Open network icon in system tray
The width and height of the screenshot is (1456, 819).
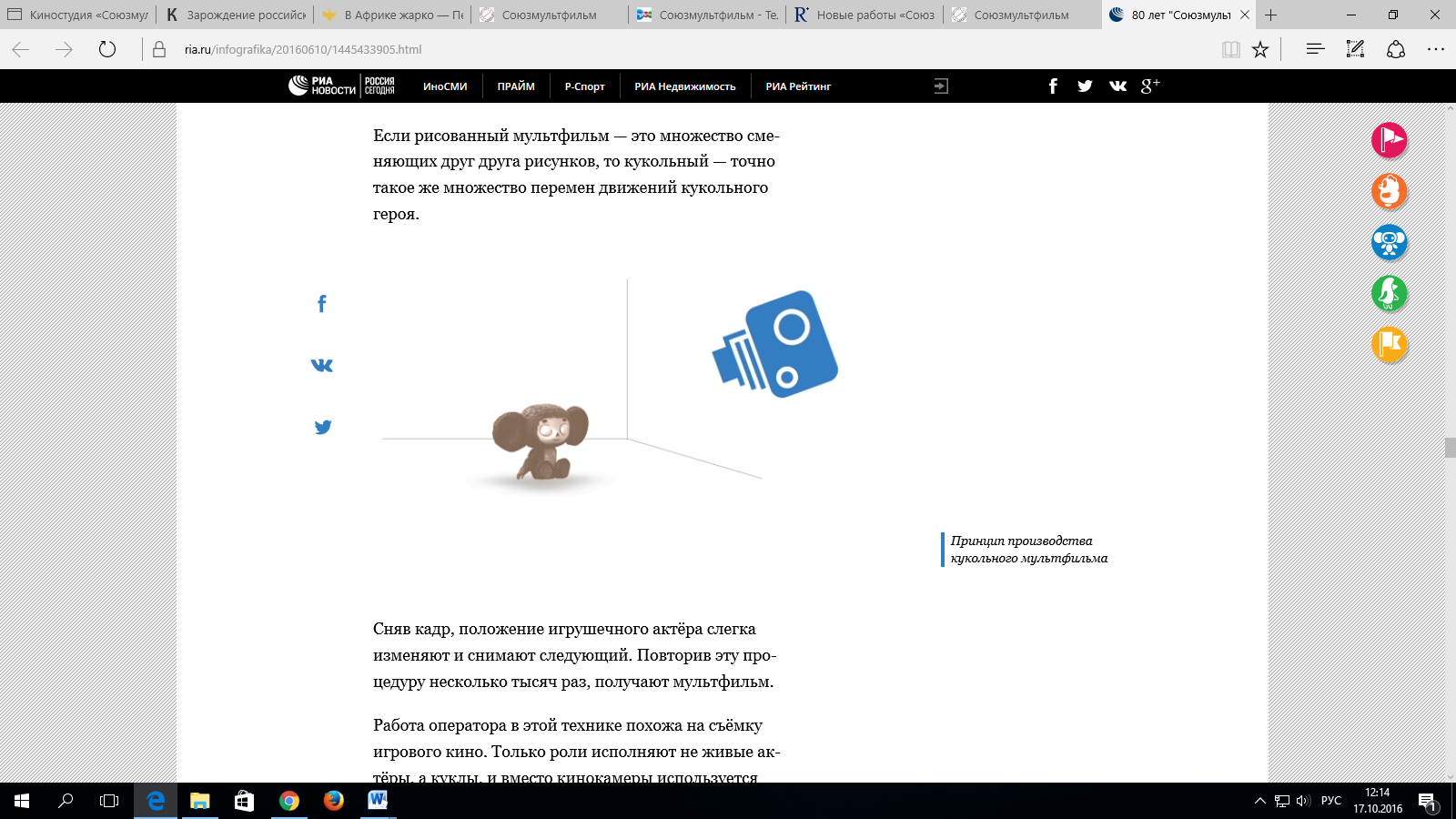(1282, 801)
